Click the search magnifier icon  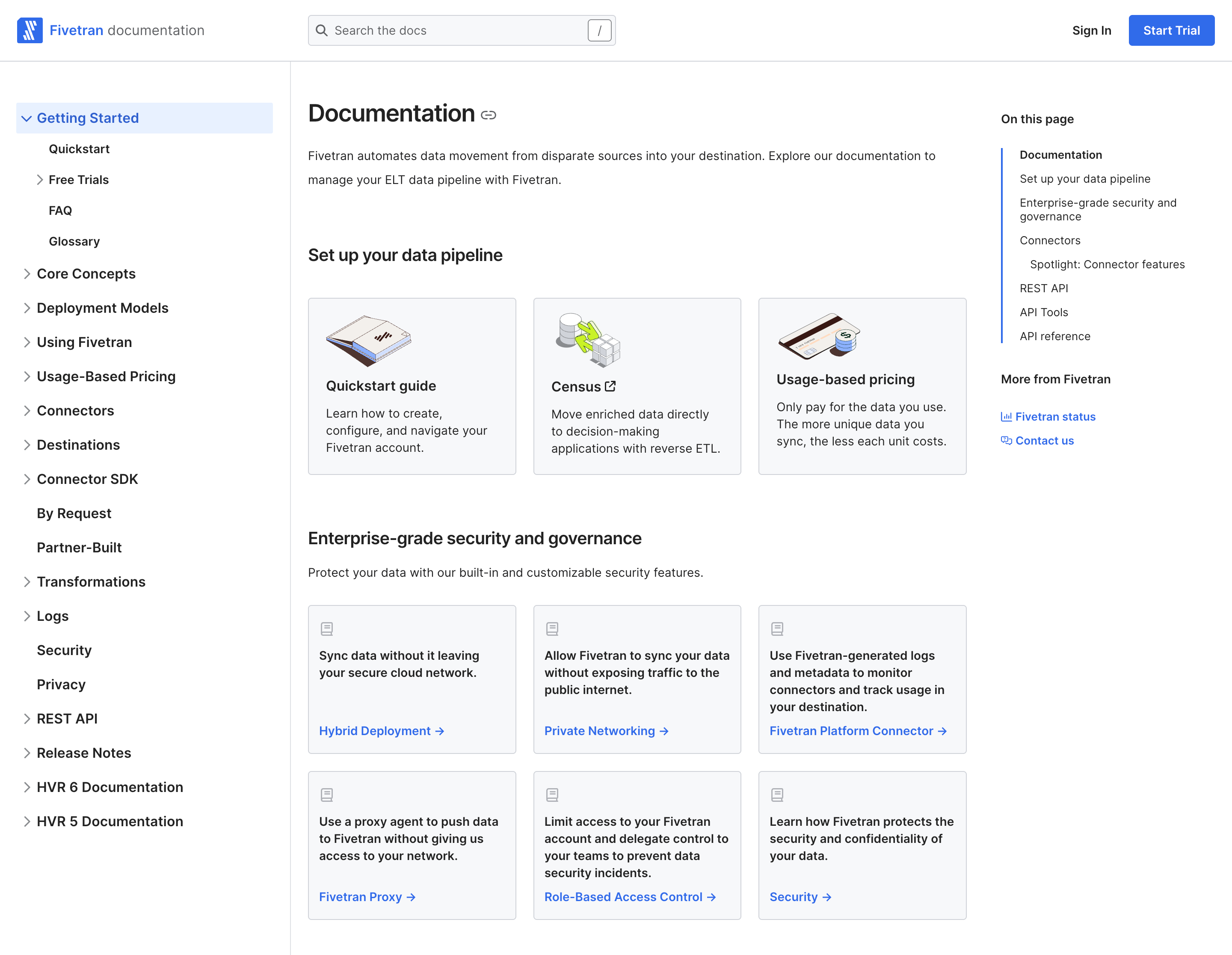pyautogui.click(x=322, y=30)
